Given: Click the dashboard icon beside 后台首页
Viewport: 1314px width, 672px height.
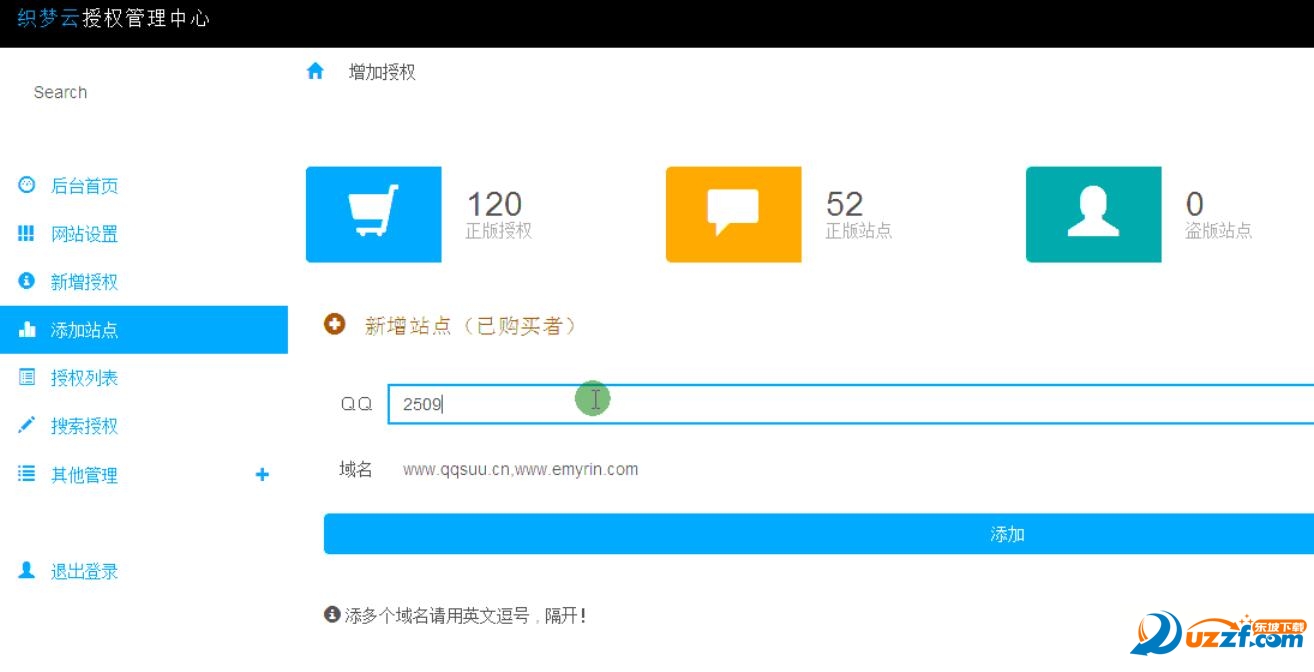Looking at the screenshot, I should click(x=27, y=185).
